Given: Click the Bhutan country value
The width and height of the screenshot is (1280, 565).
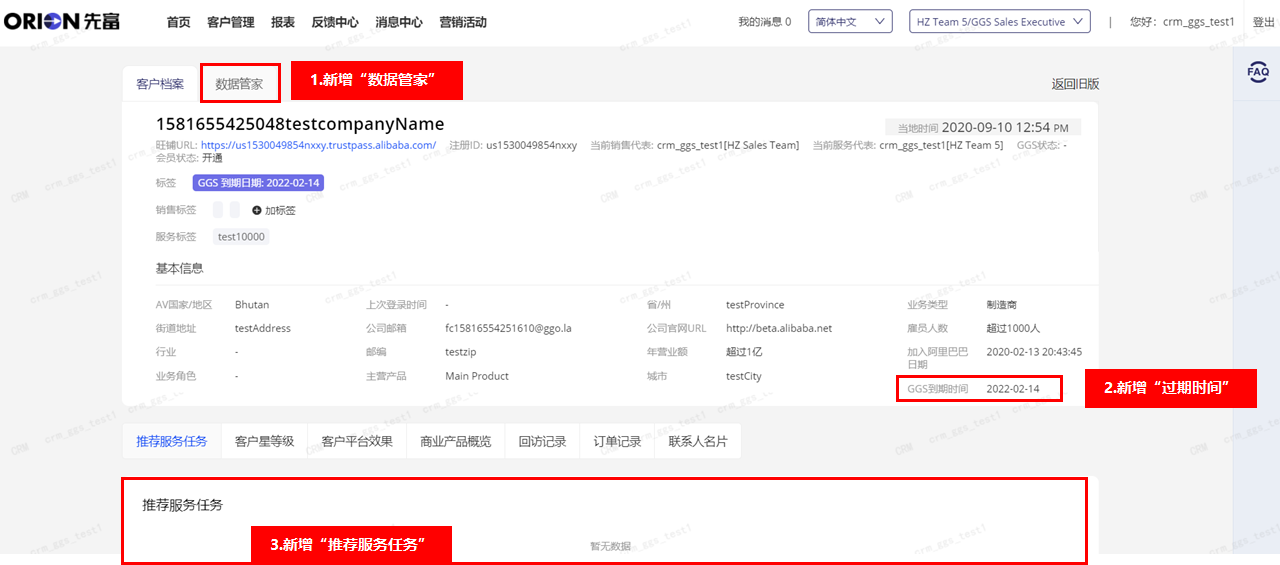Looking at the screenshot, I should (x=252, y=304).
